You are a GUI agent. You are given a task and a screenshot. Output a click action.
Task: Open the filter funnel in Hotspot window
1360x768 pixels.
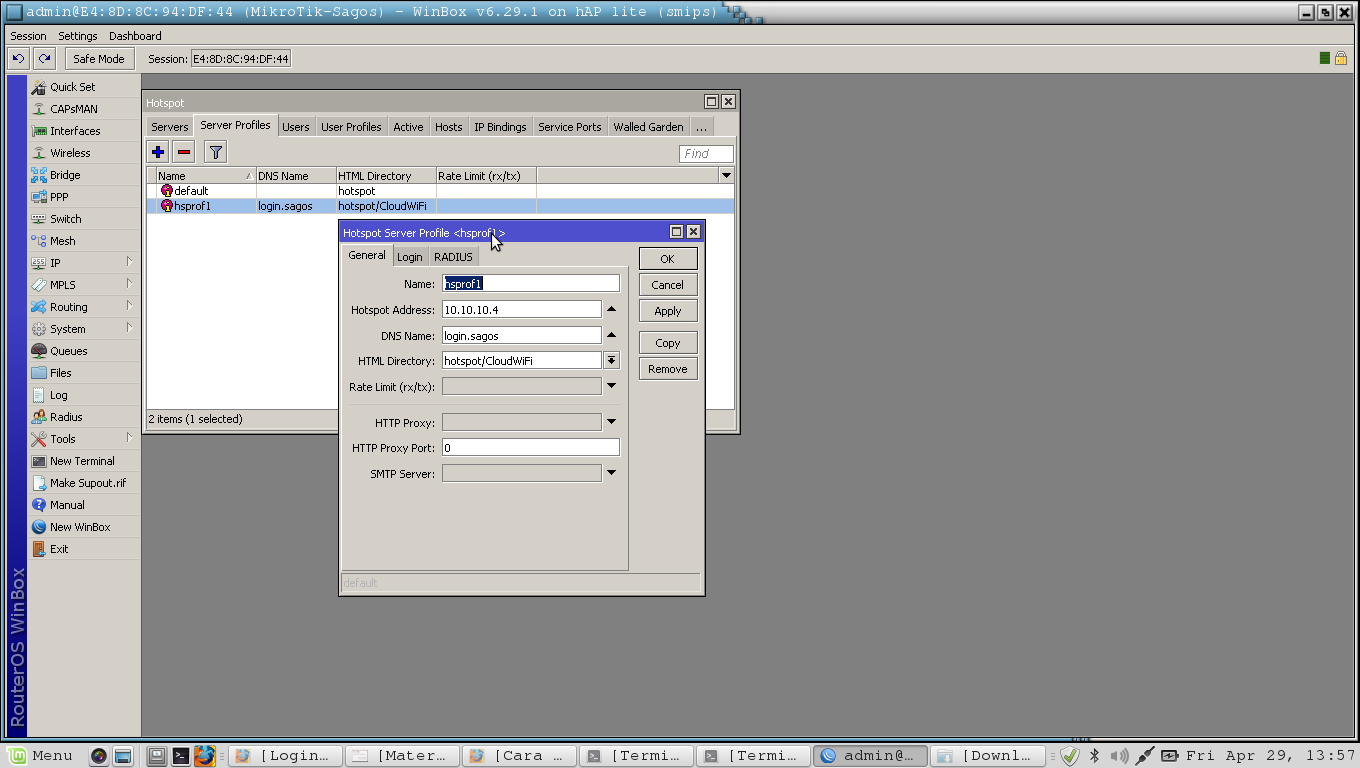click(215, 152)
